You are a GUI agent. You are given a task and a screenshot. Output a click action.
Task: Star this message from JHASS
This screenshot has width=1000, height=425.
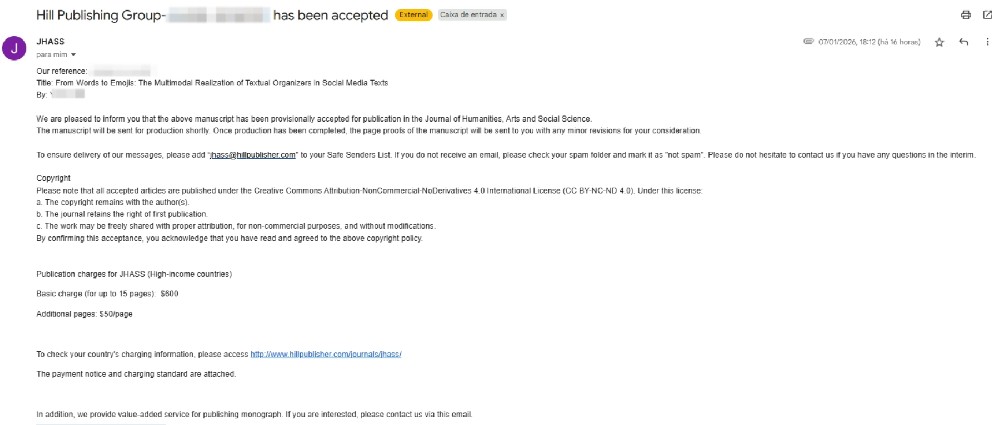[939, 42]
